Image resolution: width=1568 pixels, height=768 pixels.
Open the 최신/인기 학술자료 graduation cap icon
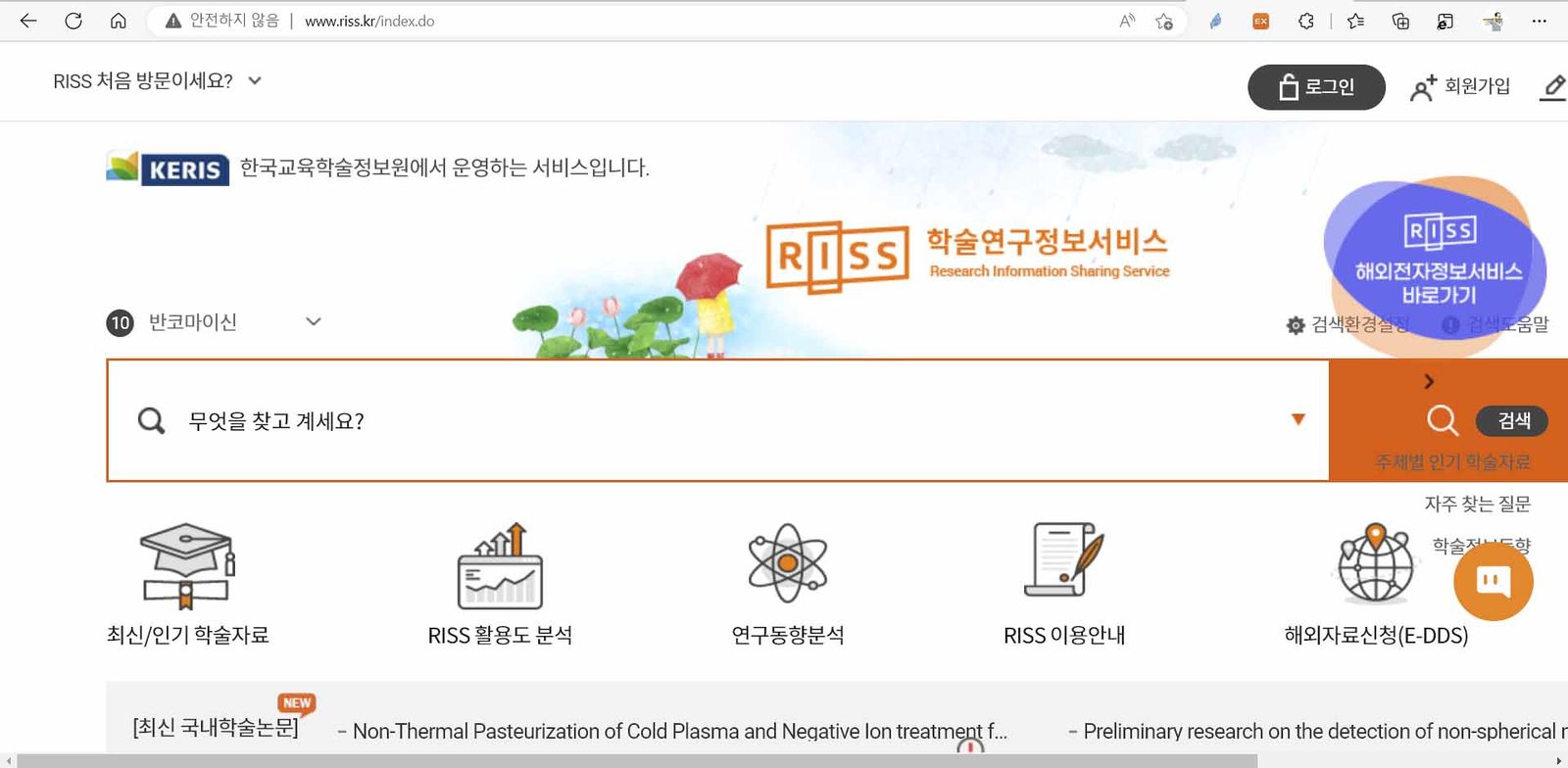187,566
